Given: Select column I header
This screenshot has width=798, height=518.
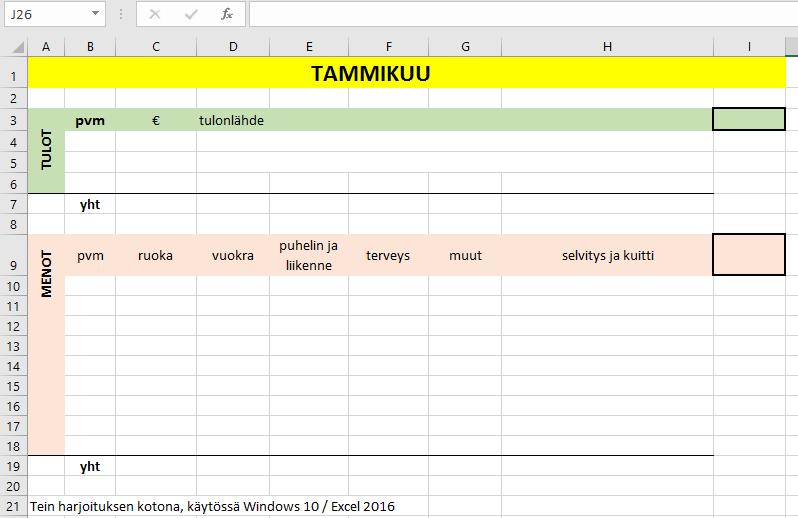Looking at the screenshot, I should point(749,47).
